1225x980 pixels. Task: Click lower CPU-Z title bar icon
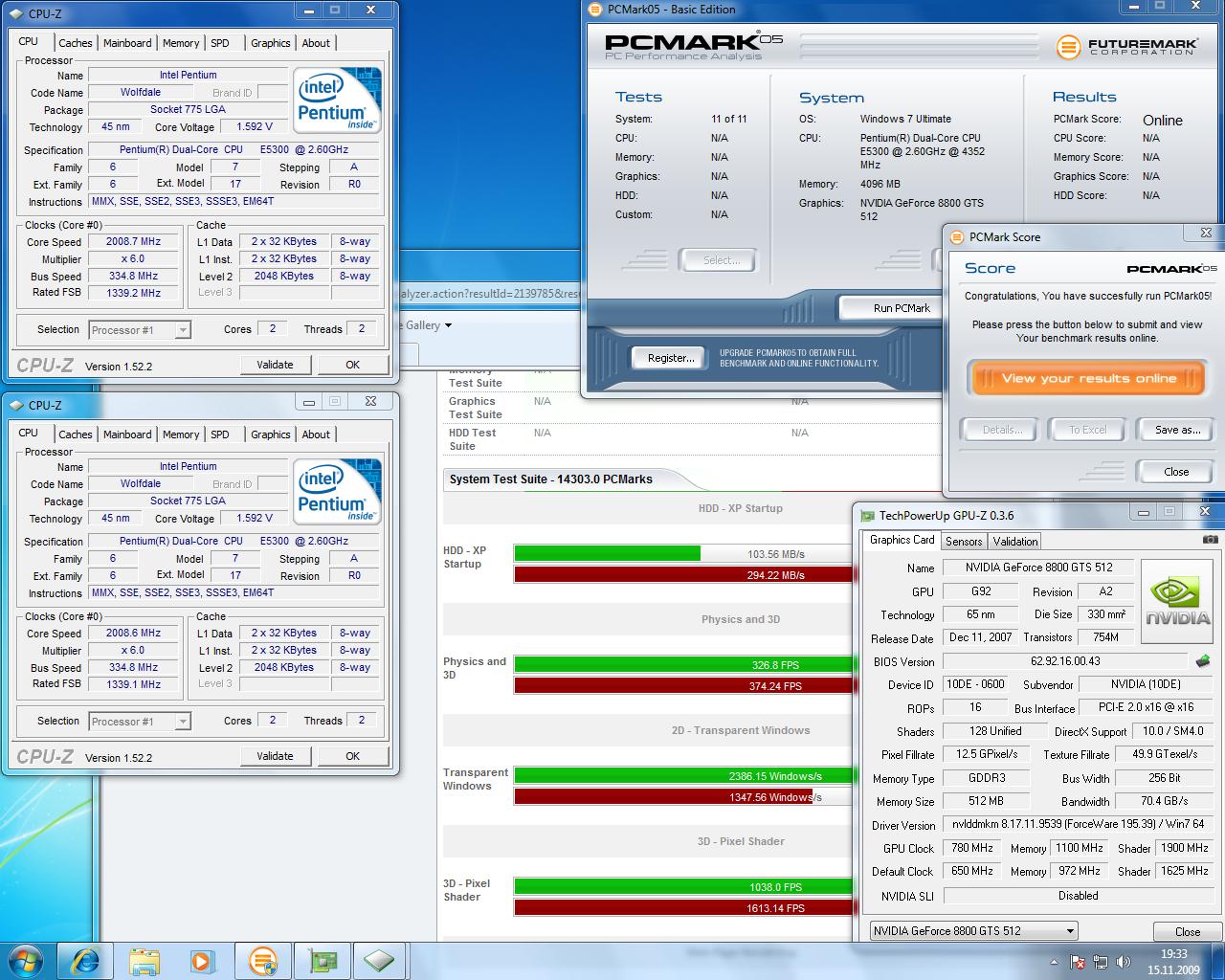16,405
